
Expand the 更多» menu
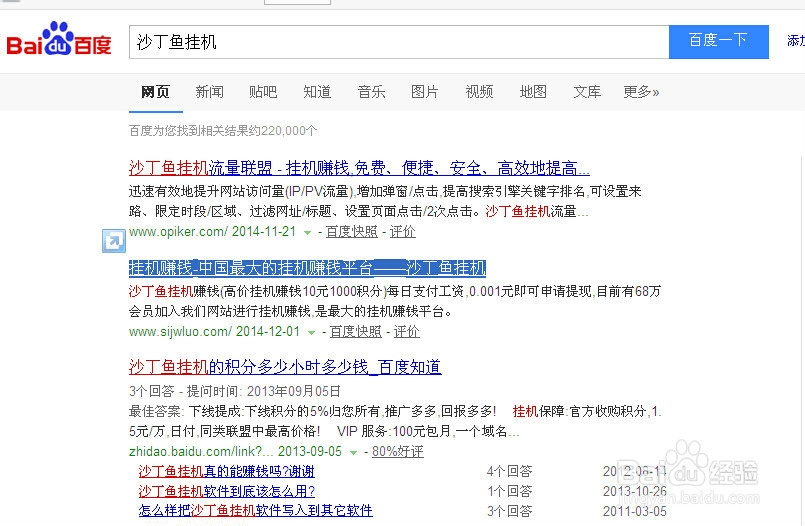point(641,92)
